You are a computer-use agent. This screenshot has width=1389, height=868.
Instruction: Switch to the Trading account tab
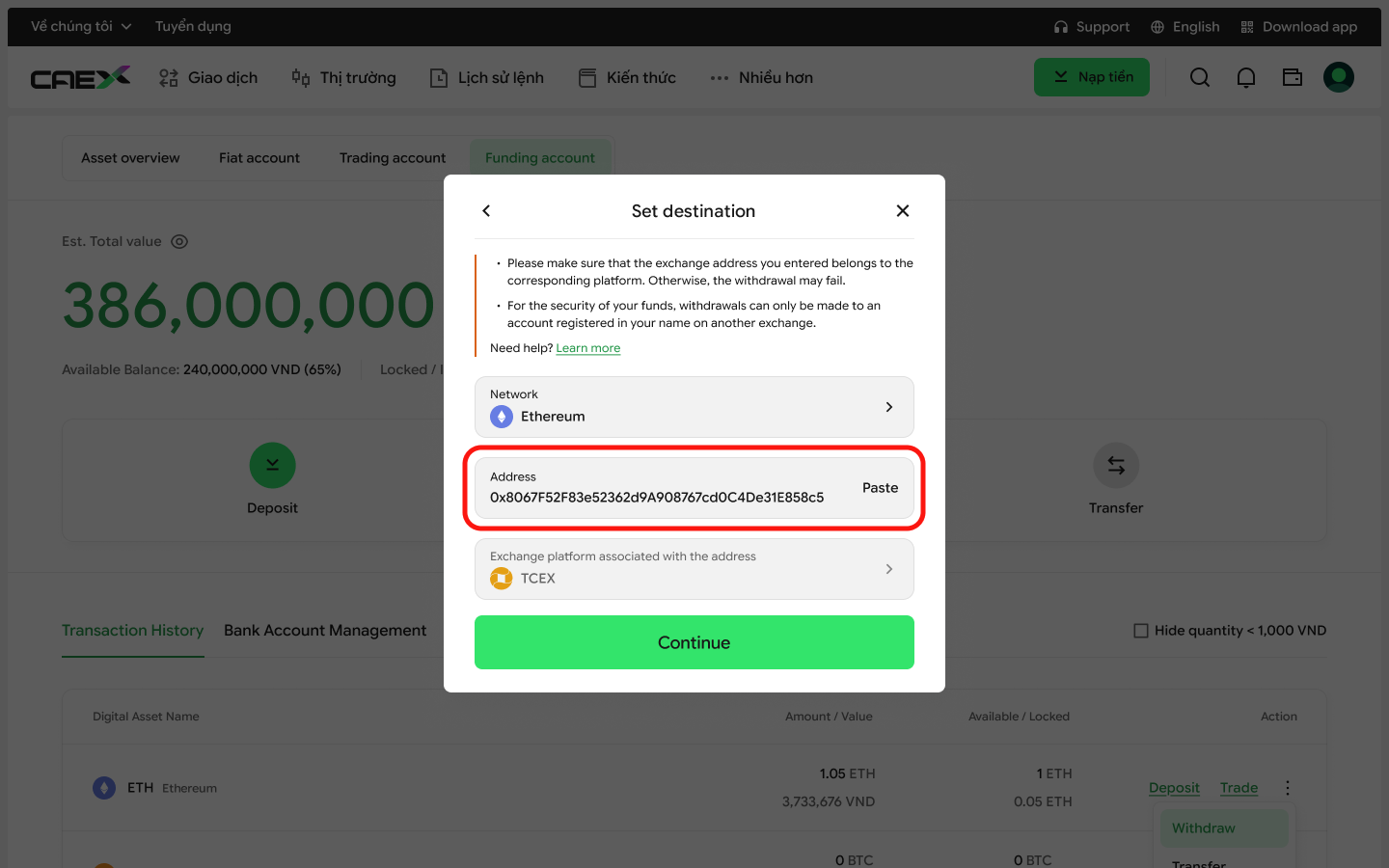coord(393,158)
